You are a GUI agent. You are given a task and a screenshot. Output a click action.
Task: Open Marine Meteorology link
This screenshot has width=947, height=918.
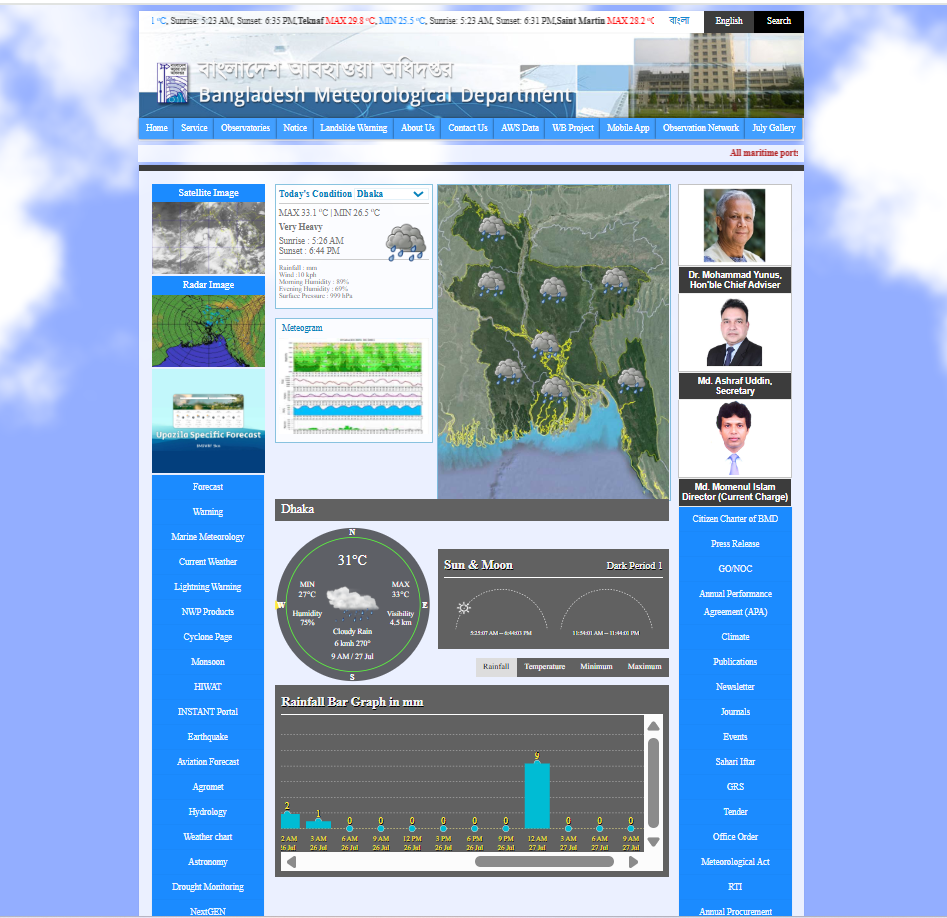tap(208, 537)
